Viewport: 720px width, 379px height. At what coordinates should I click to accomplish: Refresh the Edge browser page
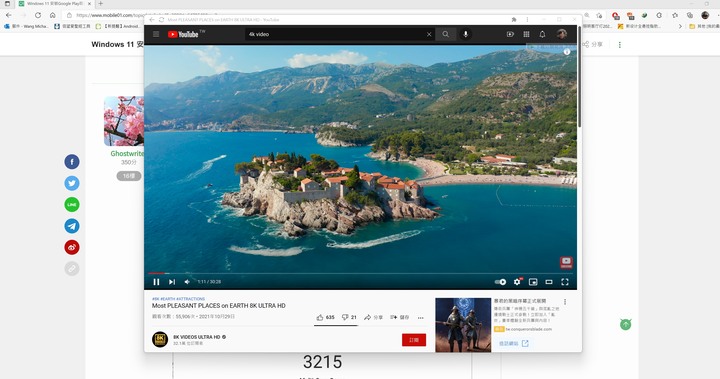[x=38, y=15]
